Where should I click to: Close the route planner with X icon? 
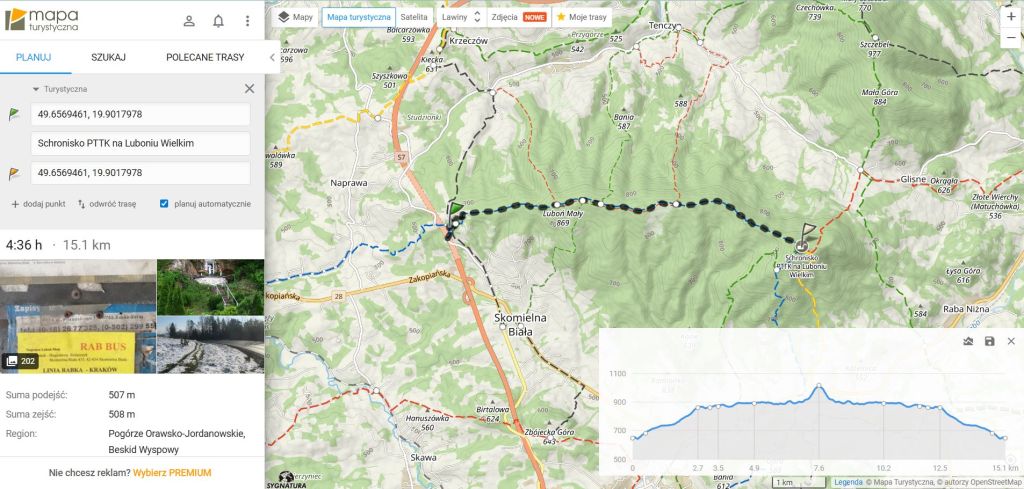click(249, 89)
